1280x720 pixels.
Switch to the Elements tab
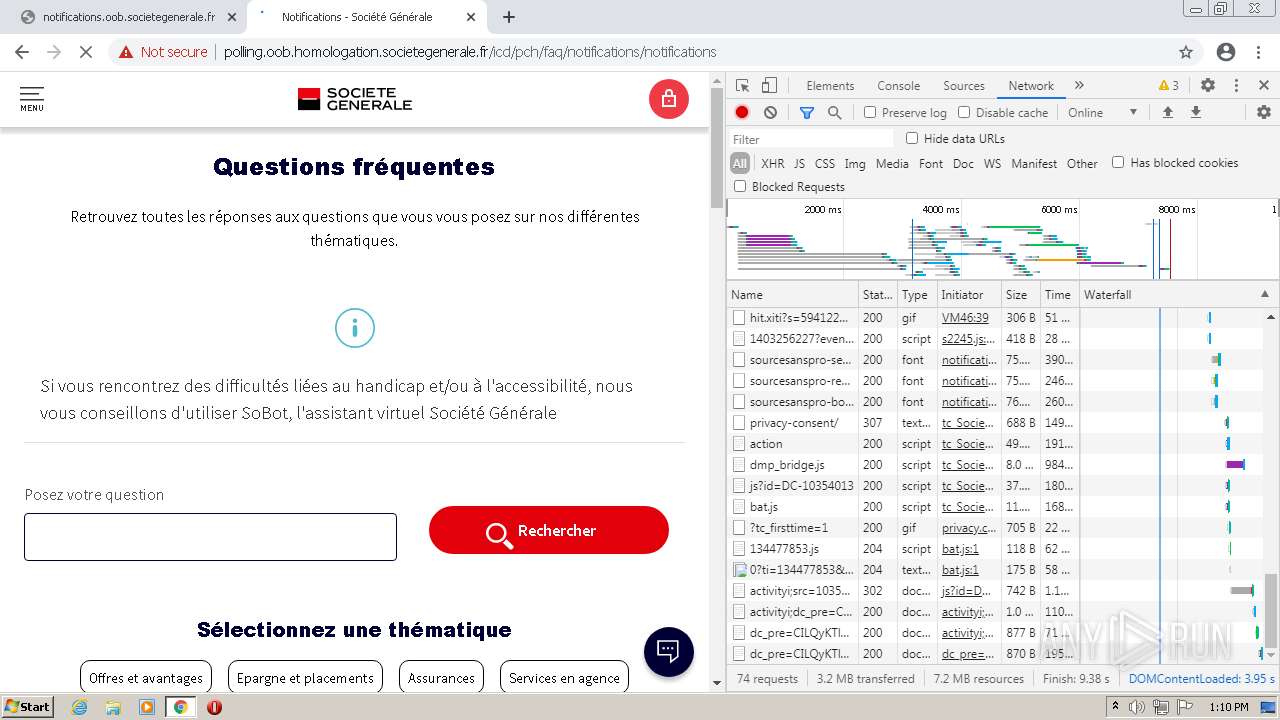coord(830,86)
